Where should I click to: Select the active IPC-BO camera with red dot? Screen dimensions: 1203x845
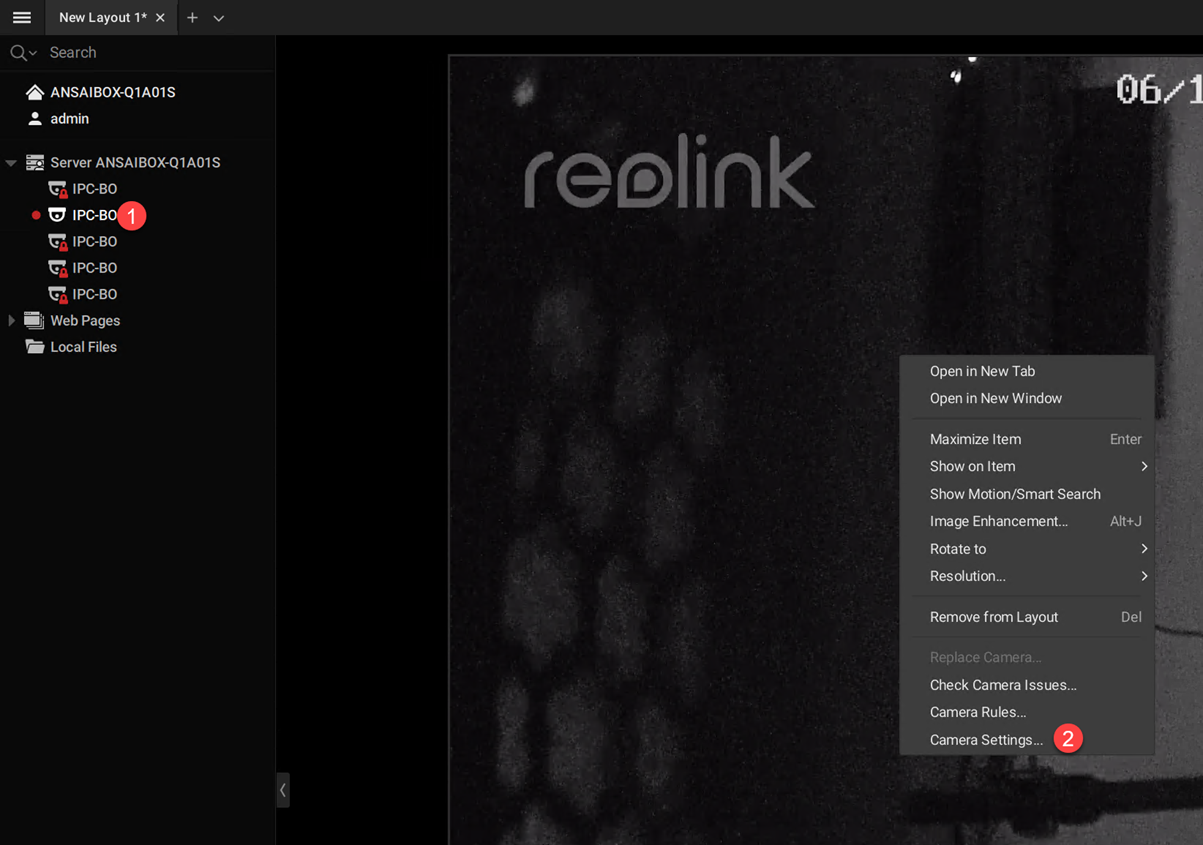94,215
